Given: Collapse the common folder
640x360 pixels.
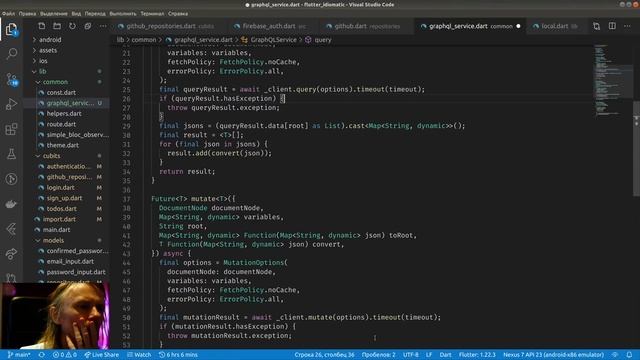Looking at the screenshot, I should point(55,82).
